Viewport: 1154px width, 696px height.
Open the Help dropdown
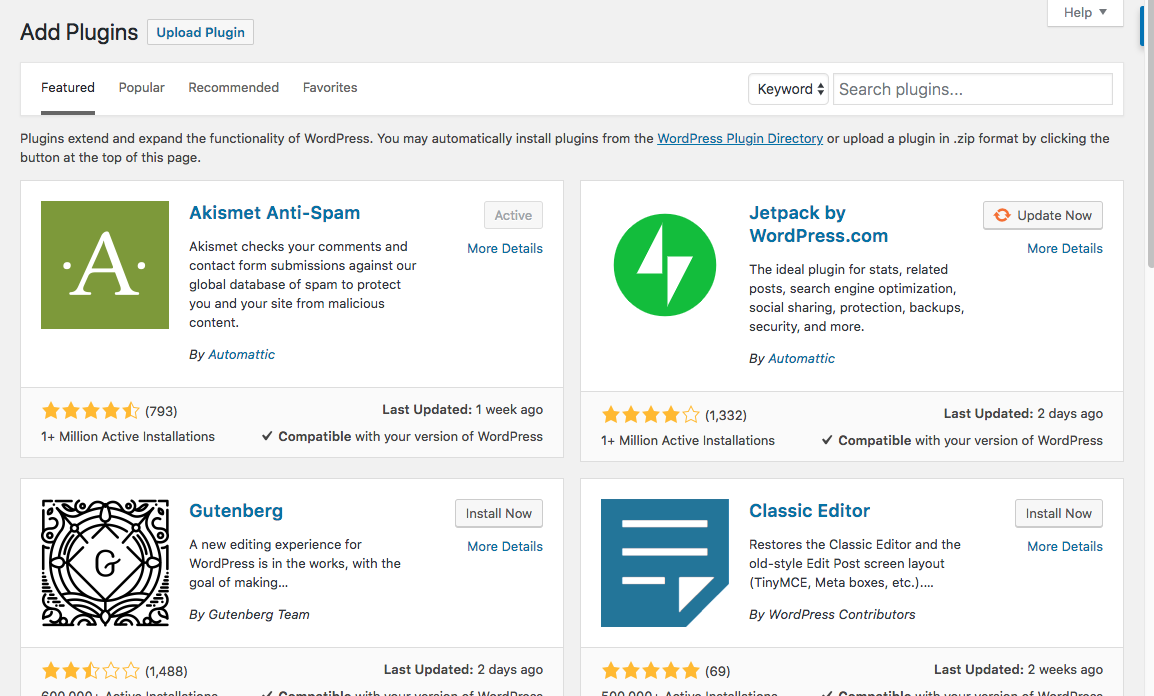pyautogui.click(x=1085, y=13)
